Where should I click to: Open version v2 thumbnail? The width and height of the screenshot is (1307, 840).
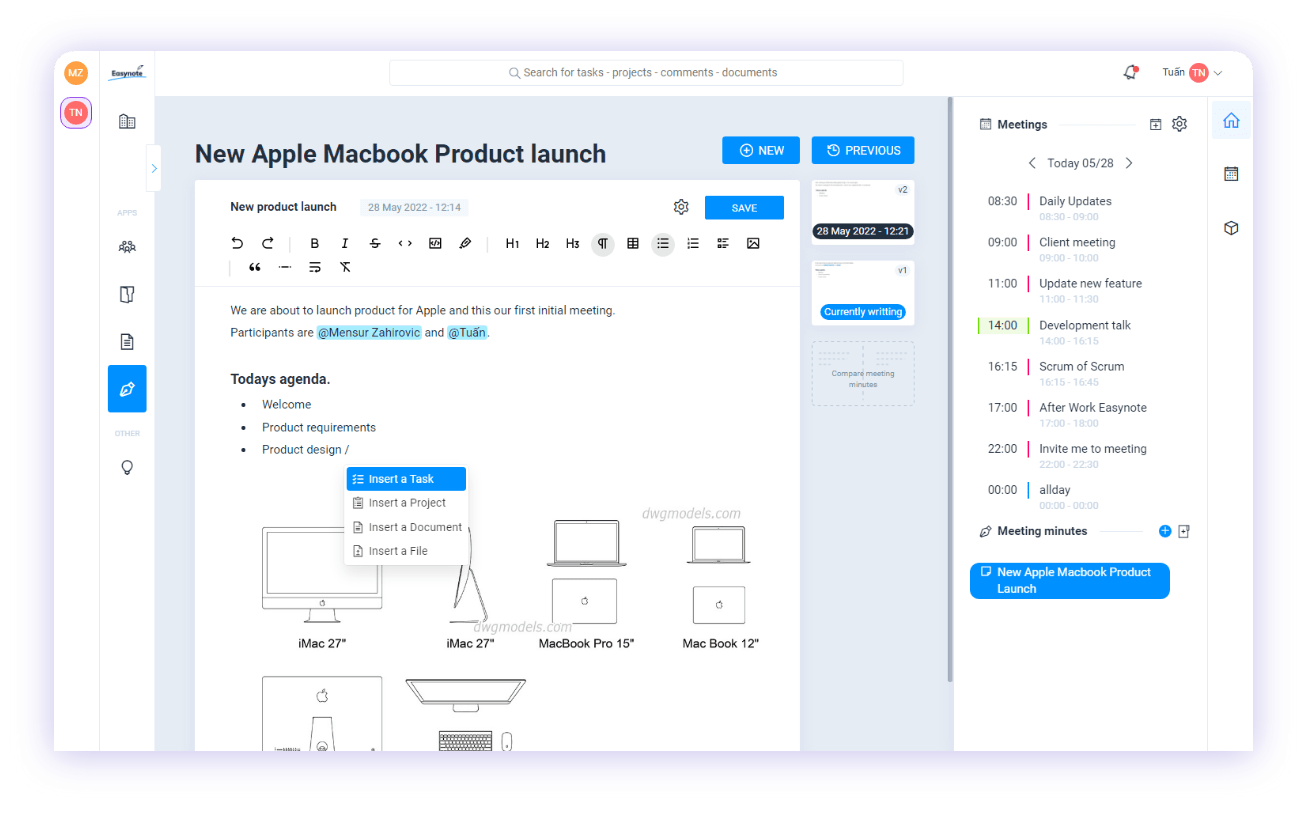863,212
